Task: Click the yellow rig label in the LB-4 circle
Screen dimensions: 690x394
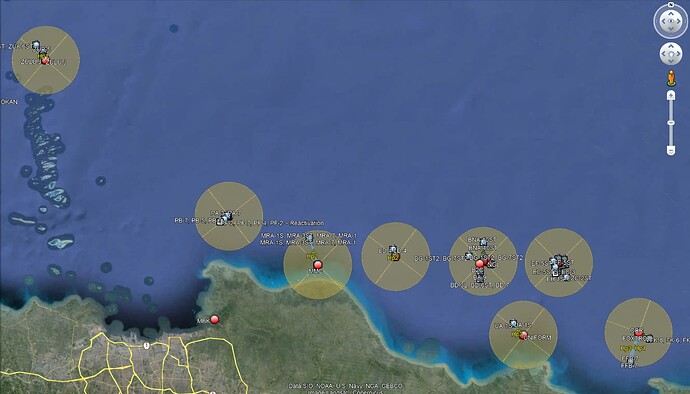Action: coord(393,258)
